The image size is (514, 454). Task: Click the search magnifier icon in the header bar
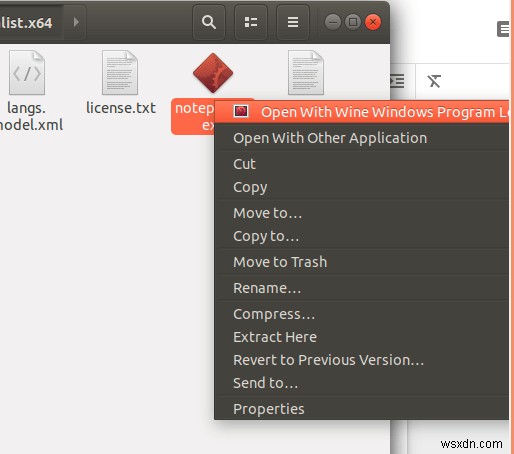209,22
